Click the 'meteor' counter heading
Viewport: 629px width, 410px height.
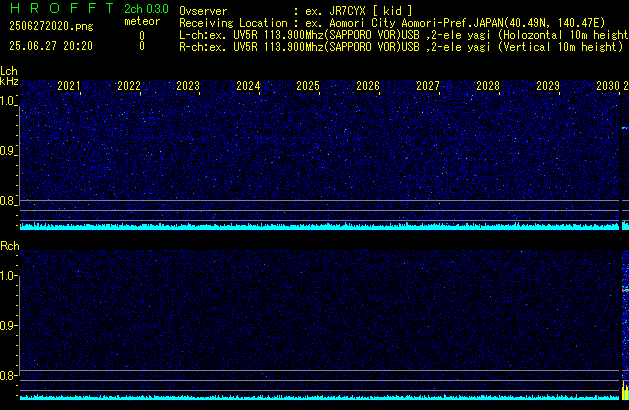pyautogui.click(x=142, y=21)
